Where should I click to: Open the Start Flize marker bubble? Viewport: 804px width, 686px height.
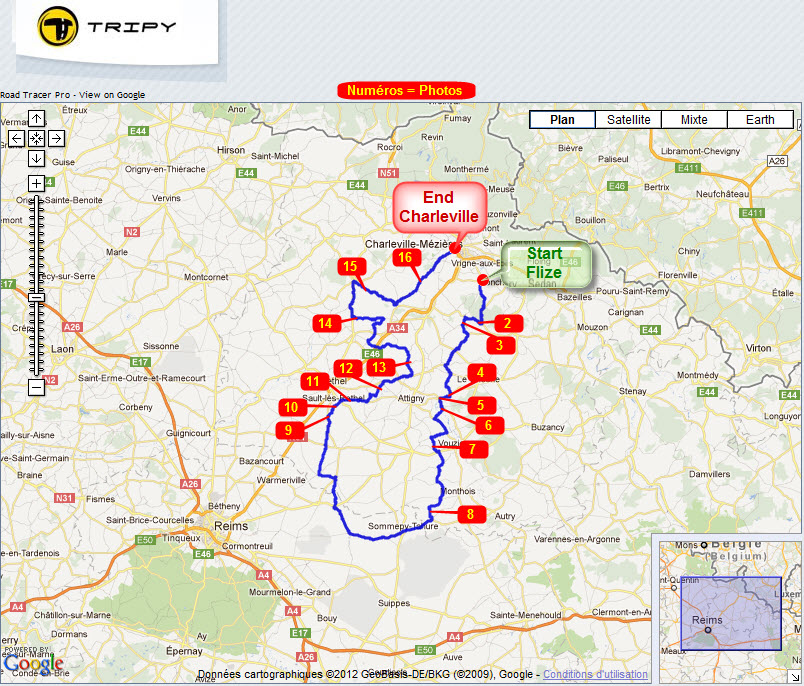click(546, 264)
